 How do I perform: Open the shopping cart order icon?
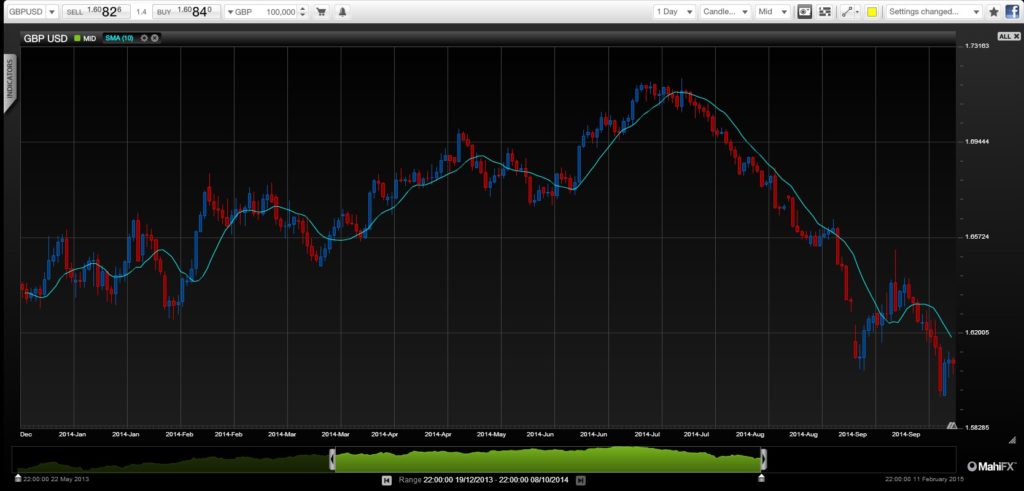coord(320,12)
